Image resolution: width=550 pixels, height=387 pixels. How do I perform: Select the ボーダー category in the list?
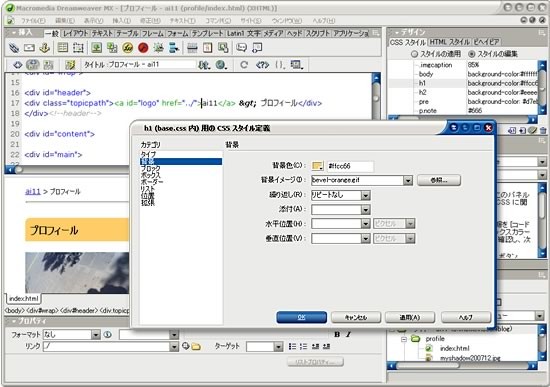[x=152, y=182]
